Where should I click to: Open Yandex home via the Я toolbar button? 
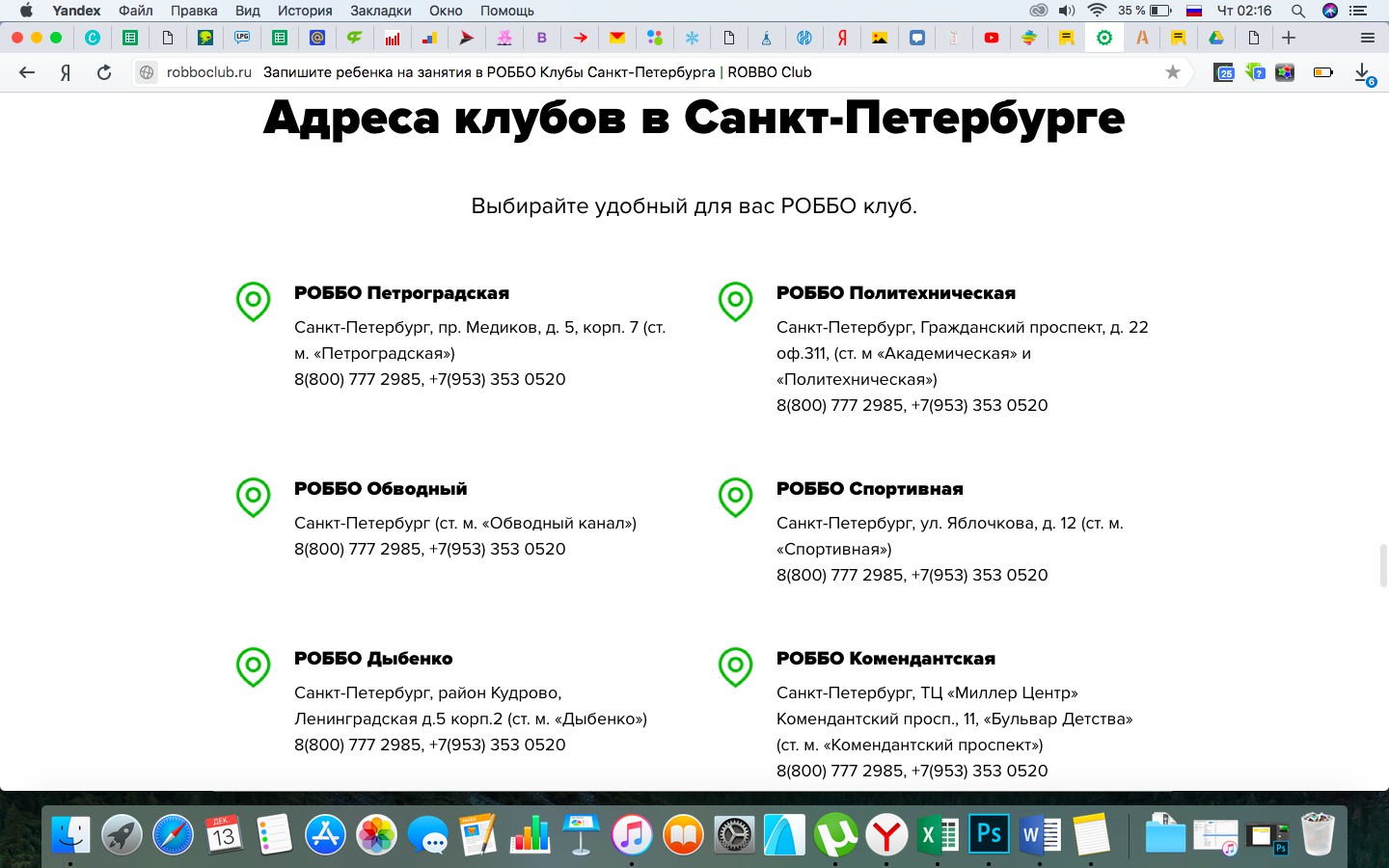click(x=66, y=72)
